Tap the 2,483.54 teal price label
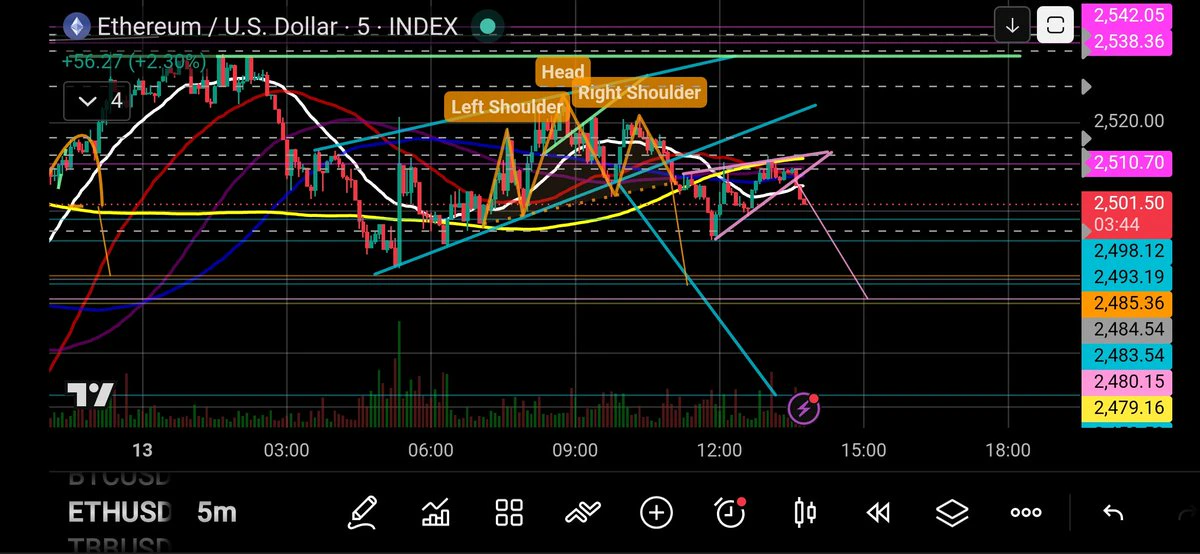Viewport: 1200px width, 554px height. pyautogui.click(x=1125, y=355)
